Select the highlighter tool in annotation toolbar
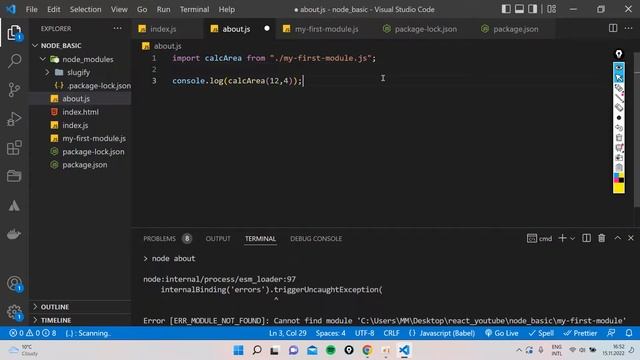Viewport: 640px width, 360px height. 619,87
